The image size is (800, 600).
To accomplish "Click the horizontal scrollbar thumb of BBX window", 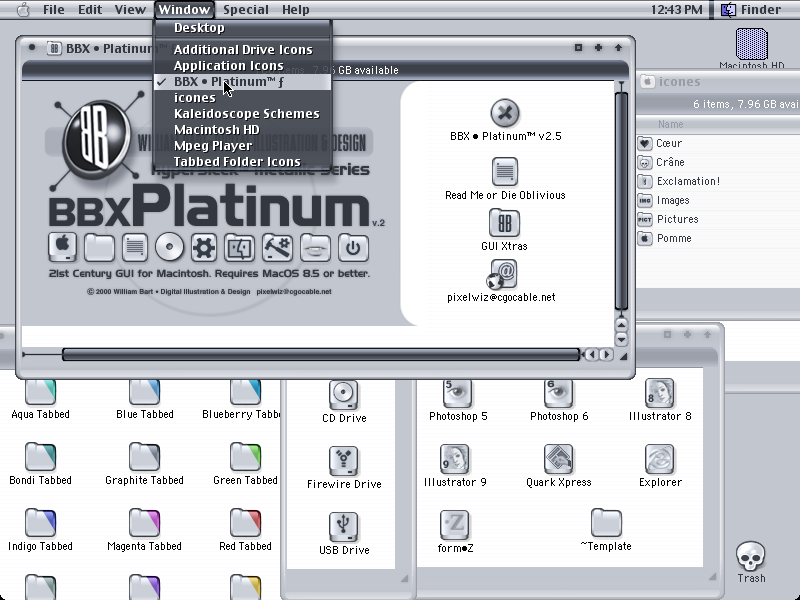I will point(321,354).
